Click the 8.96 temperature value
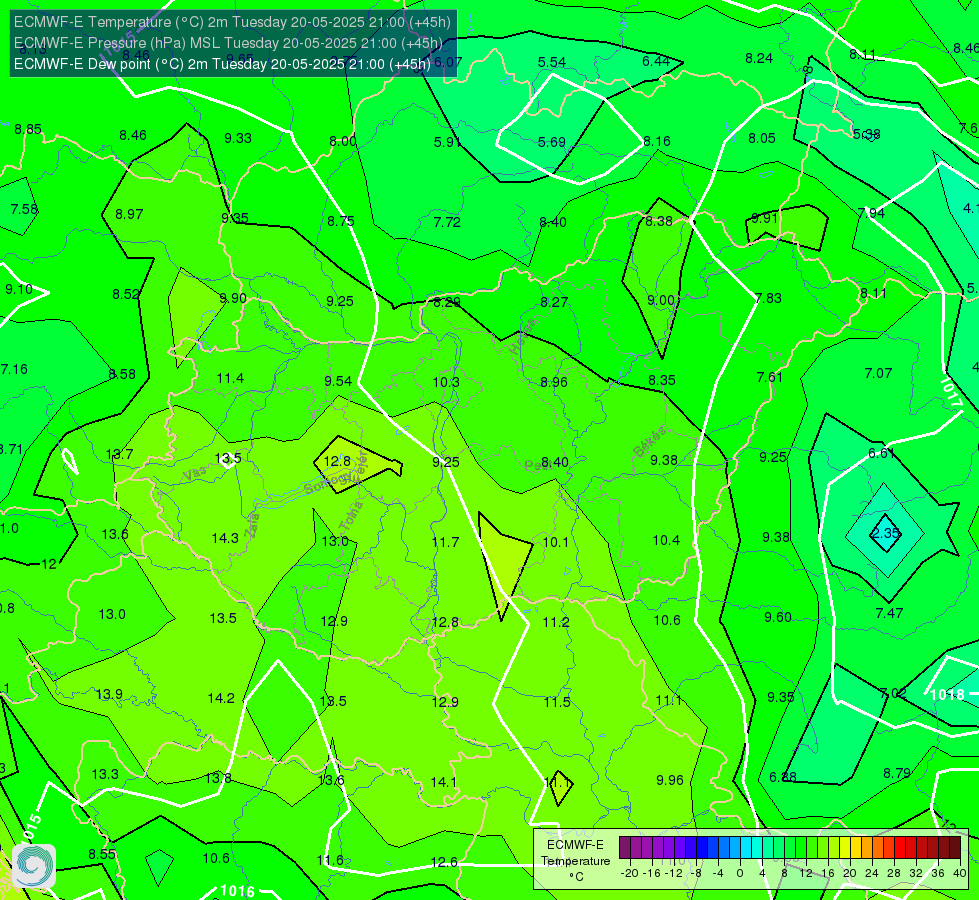The width and height of the screenshot is (979, 900). point(554,382)
